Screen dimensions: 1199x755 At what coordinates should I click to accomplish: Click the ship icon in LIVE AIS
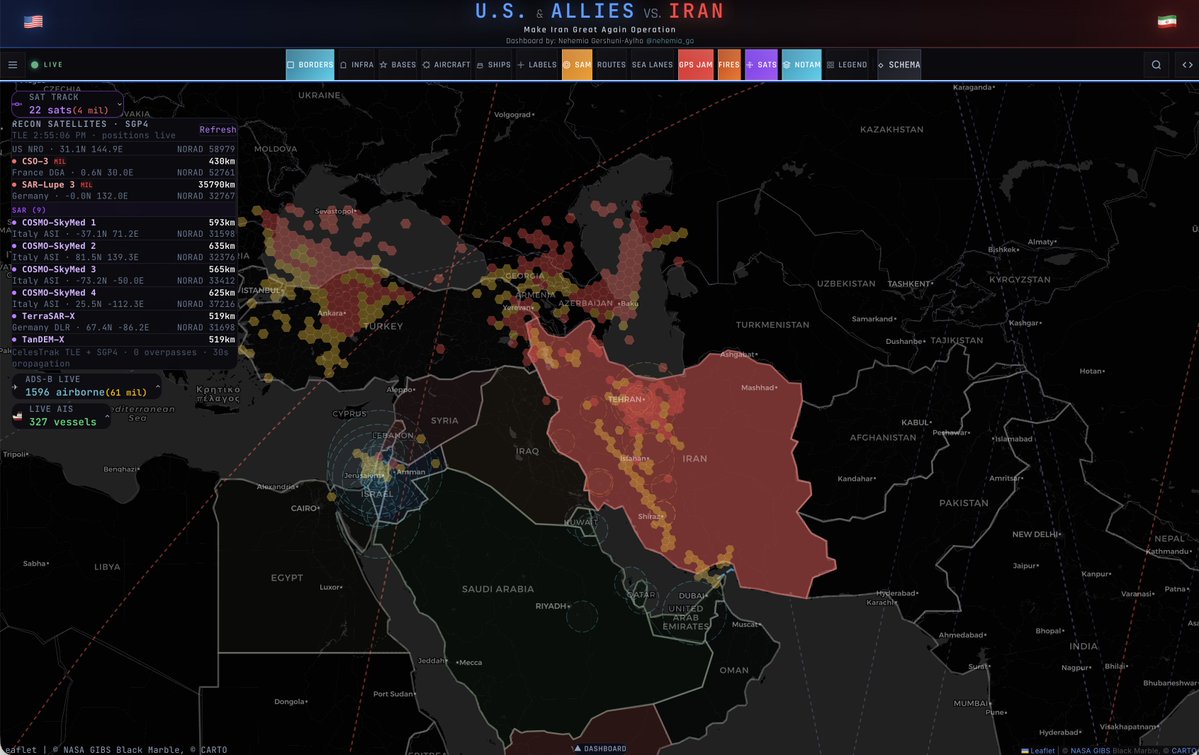(x=18, y=416)
